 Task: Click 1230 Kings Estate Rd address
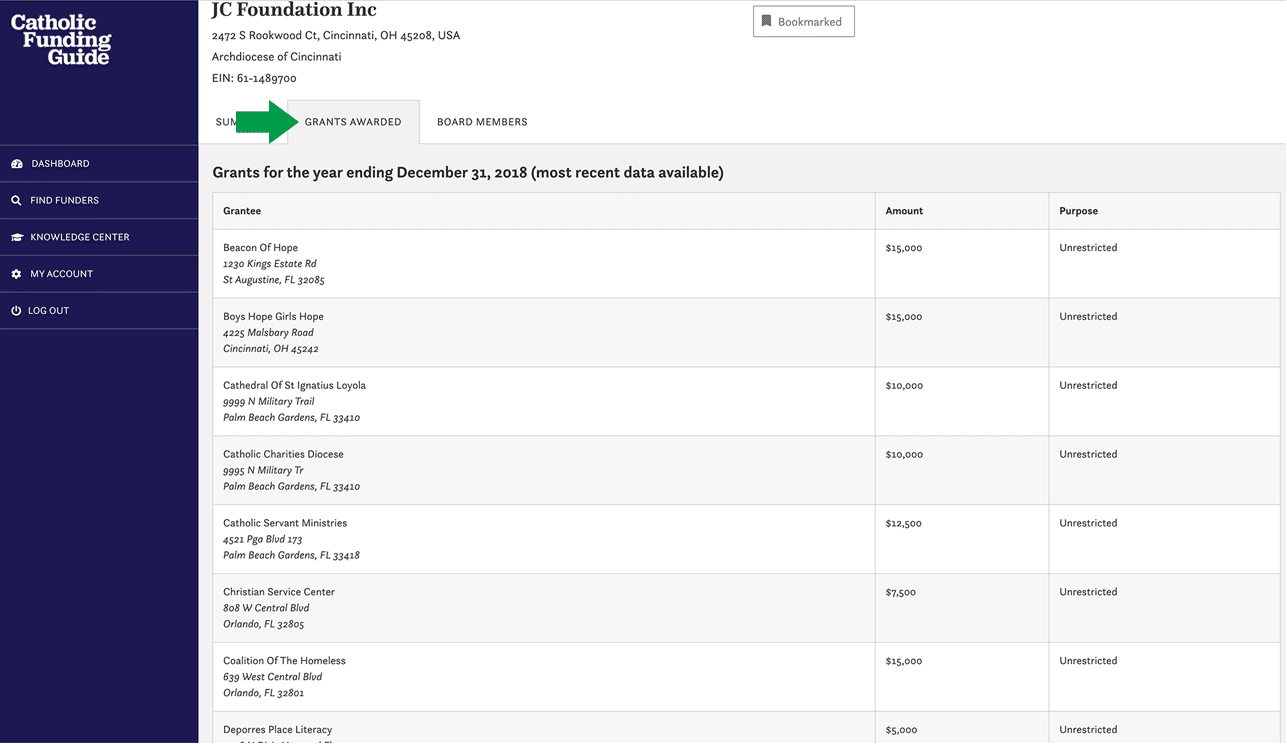pyautogui.click(x=270, y=264)
